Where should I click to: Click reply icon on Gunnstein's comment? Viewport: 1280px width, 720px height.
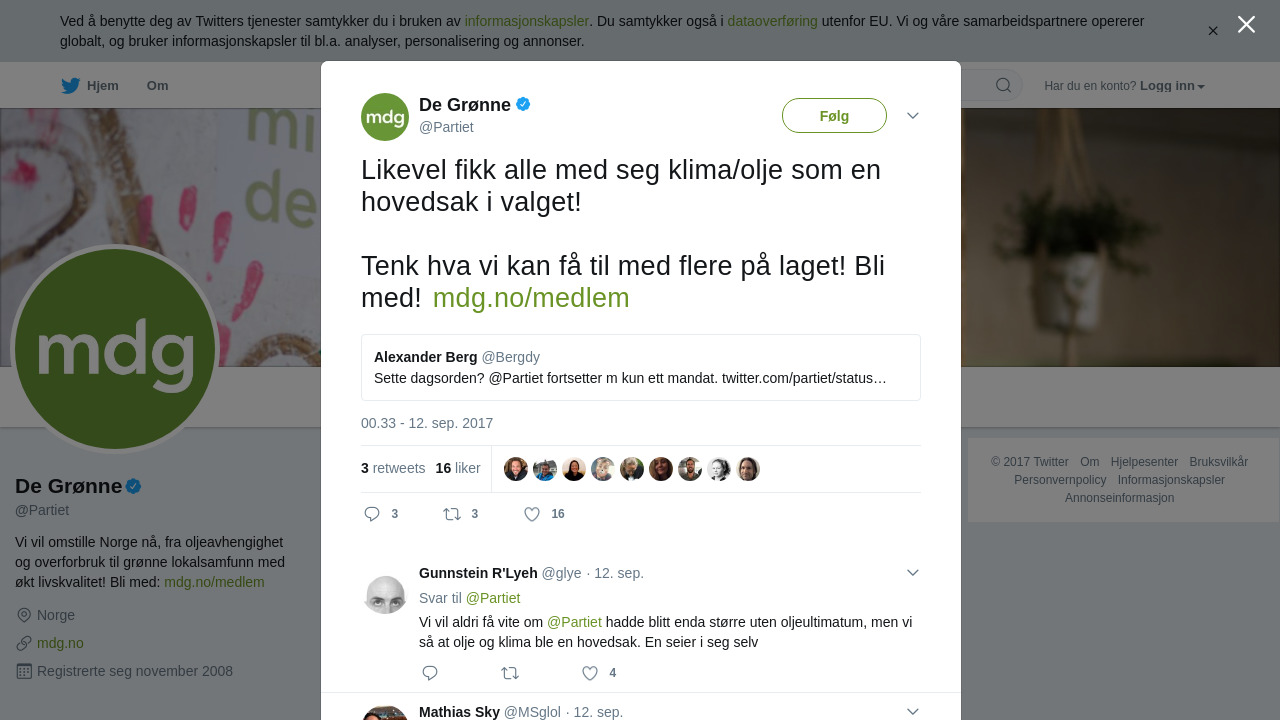tap(430, 673)
